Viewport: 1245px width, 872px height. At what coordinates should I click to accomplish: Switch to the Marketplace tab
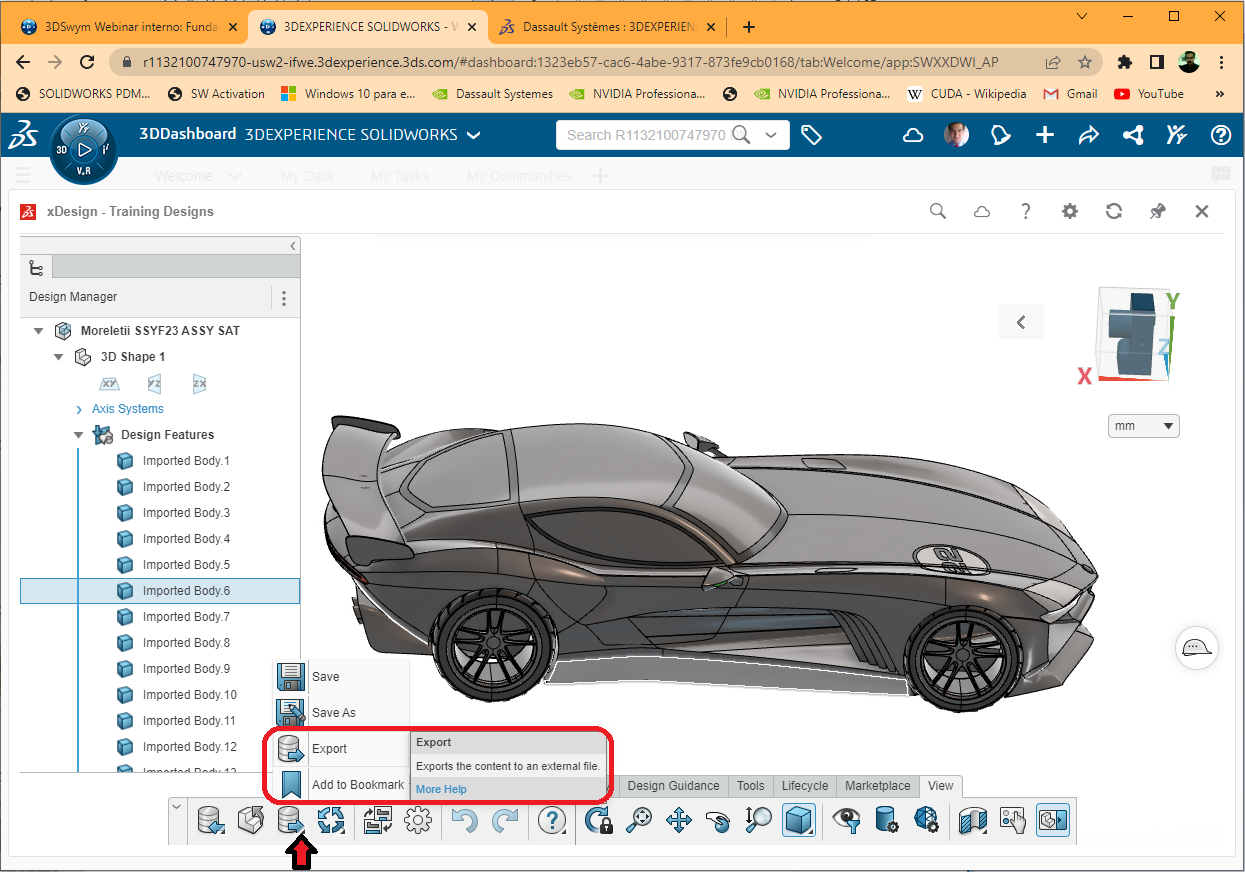(878, 786)
